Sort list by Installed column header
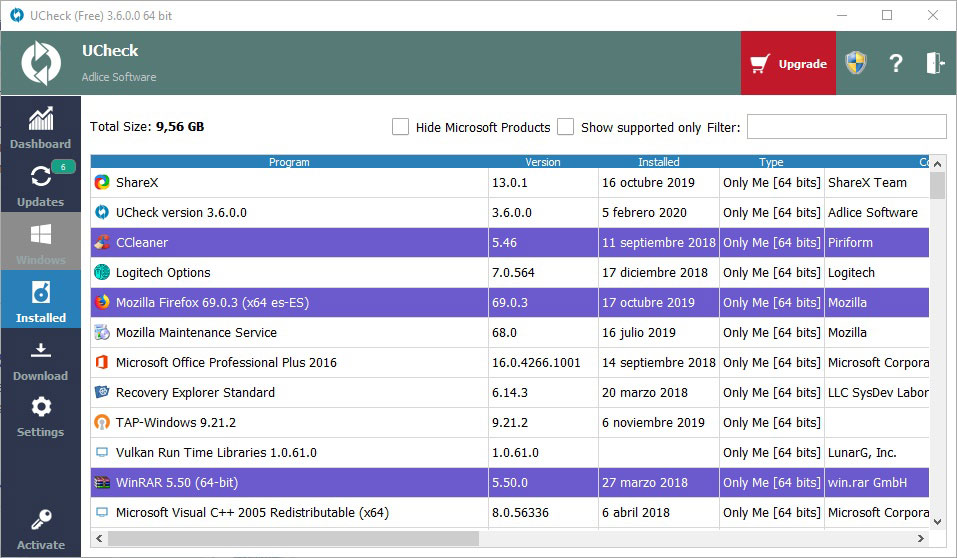The image size is (957, 558). pyautogui.click(x=659, y=162)
